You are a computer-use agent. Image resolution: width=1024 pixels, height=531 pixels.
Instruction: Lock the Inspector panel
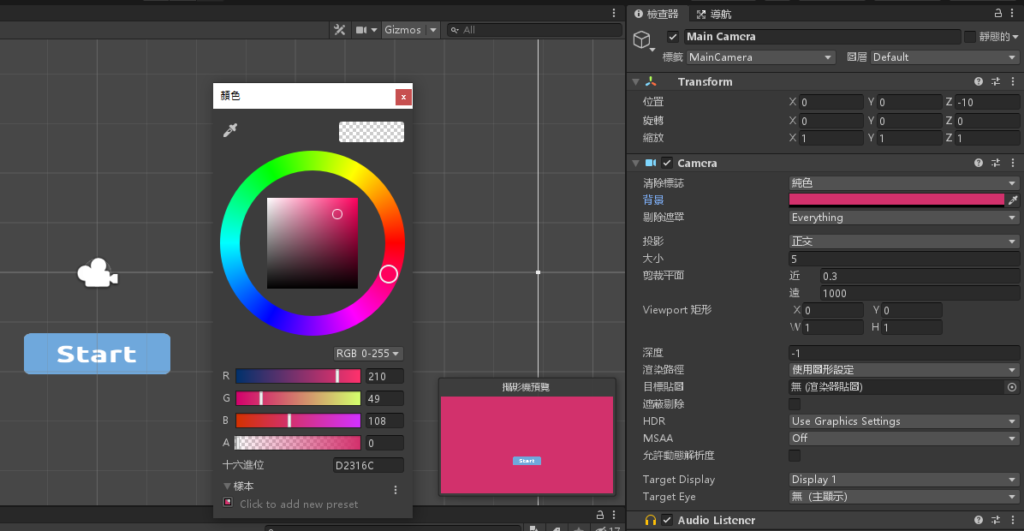997,13
